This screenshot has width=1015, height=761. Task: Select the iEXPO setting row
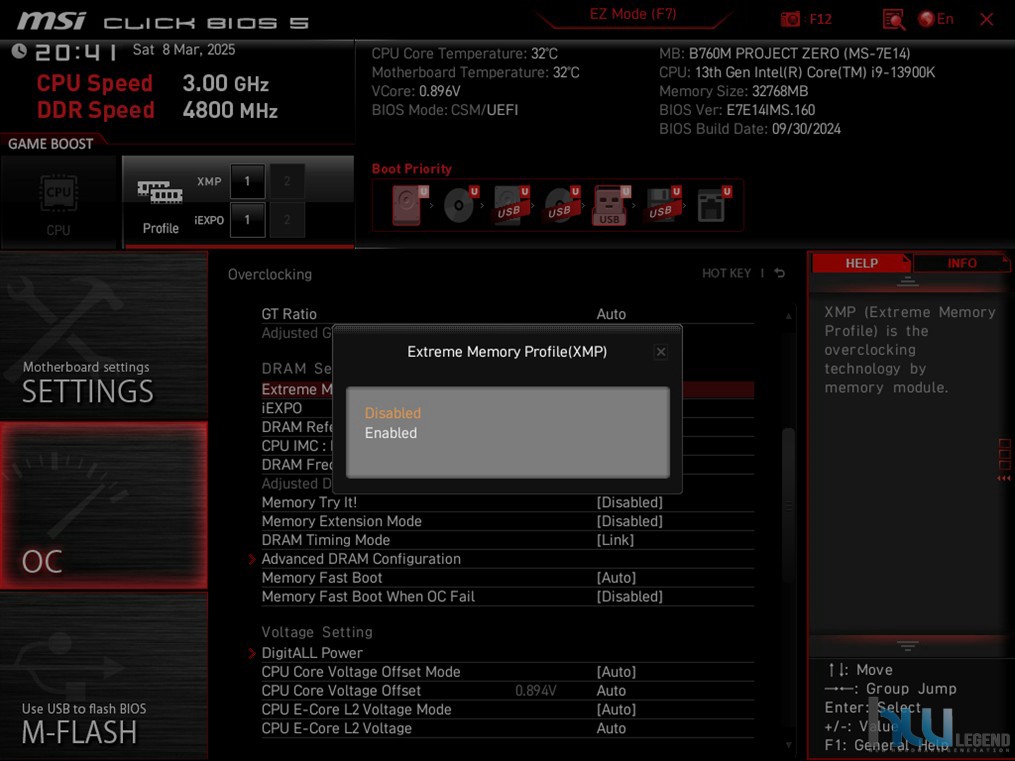click(282, 408)
